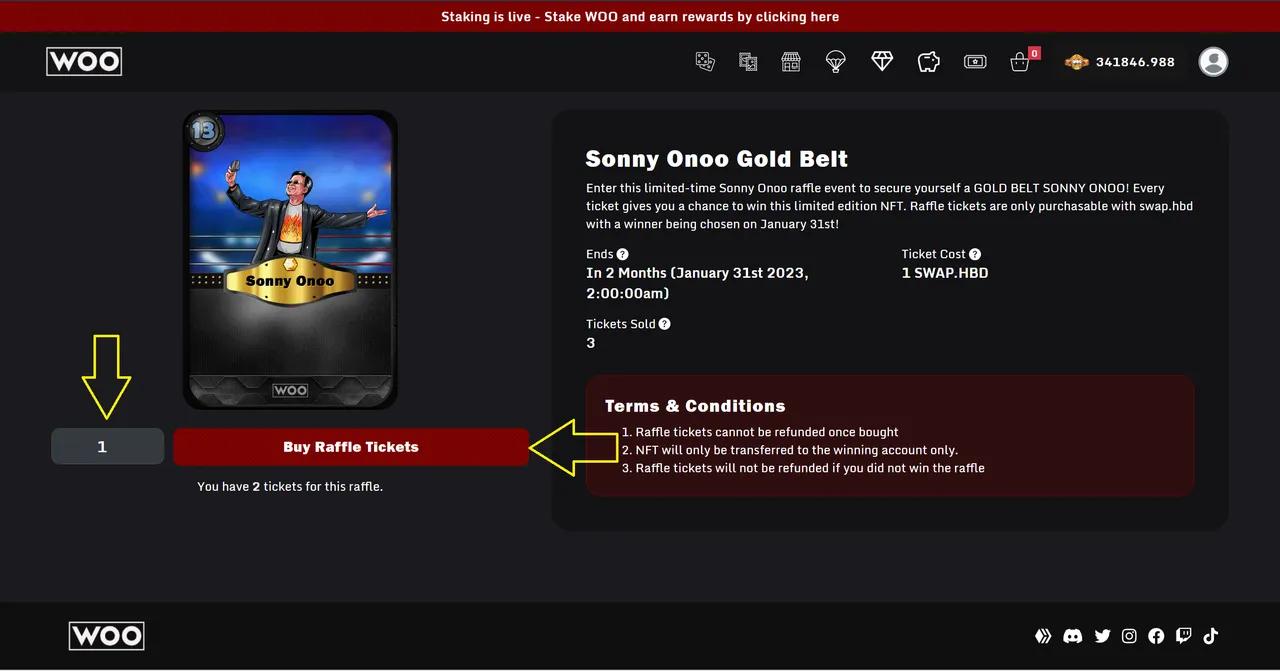The width and height of the screenshot is (1280, 671).
Task: Click the Sonny Onoo Gold Belt heading
Action: (x=717, y=159)
